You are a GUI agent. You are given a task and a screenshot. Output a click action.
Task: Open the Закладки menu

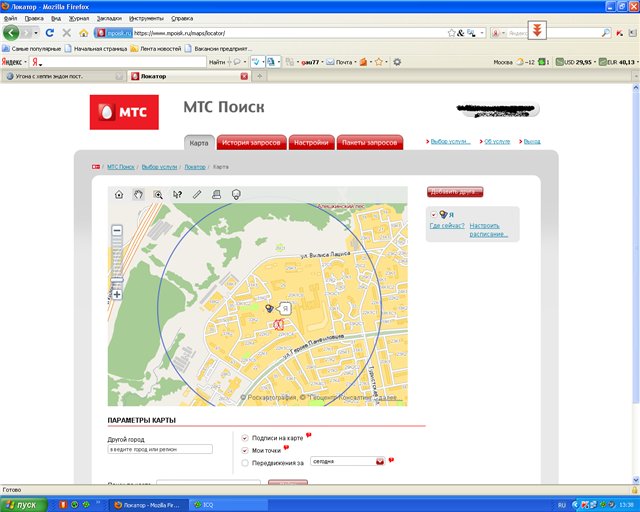point(109,18)
